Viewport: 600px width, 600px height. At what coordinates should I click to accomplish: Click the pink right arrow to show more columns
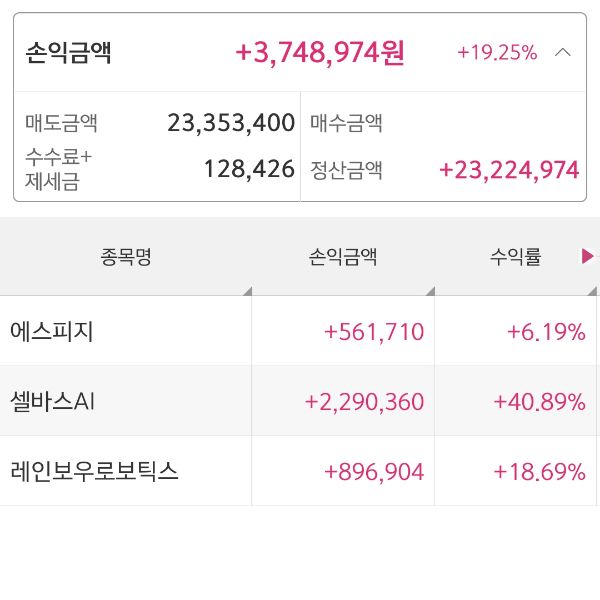point(588,257)
